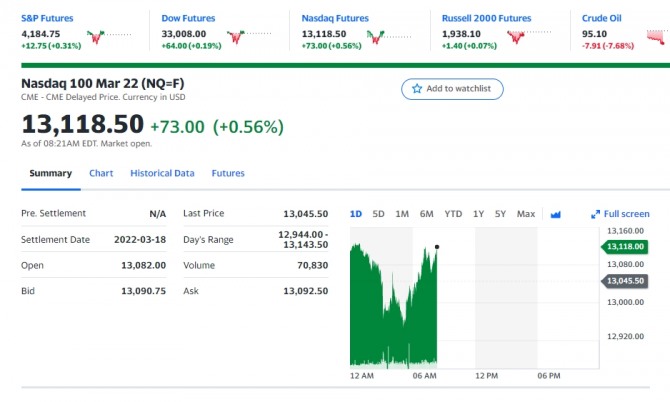Go to the Futures tab
Screen dimensions: 670x402
coord(228,173)
